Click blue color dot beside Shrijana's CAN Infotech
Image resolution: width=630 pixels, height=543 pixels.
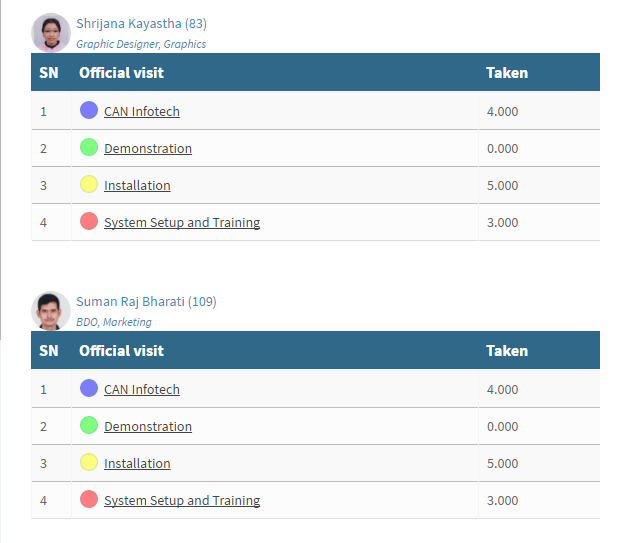89,110
